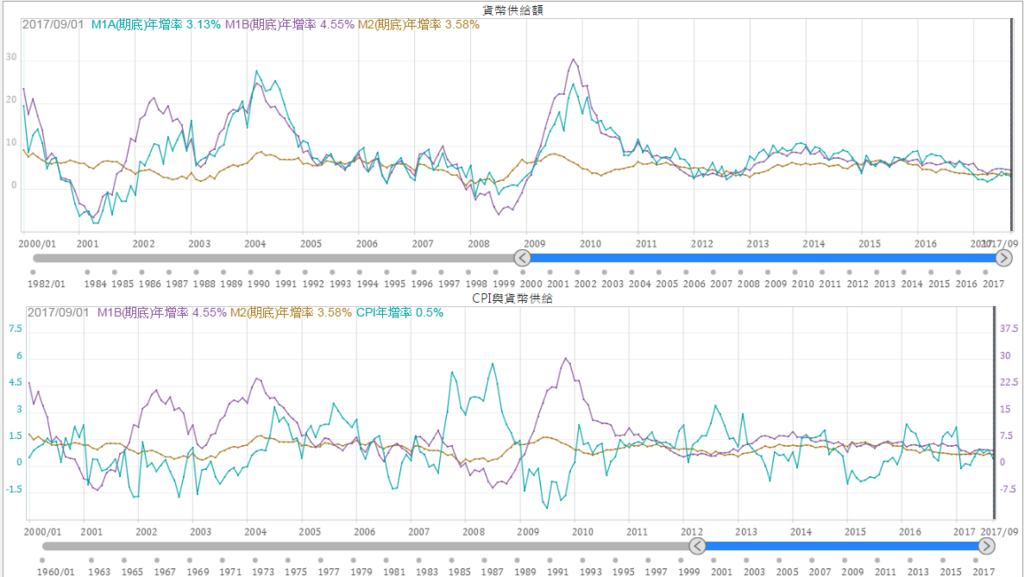Click the left range handle of 貨幣供給額 slider
Image resolution: width=1024 pixels, height=577 pixels.
click(x=522, y=258)
